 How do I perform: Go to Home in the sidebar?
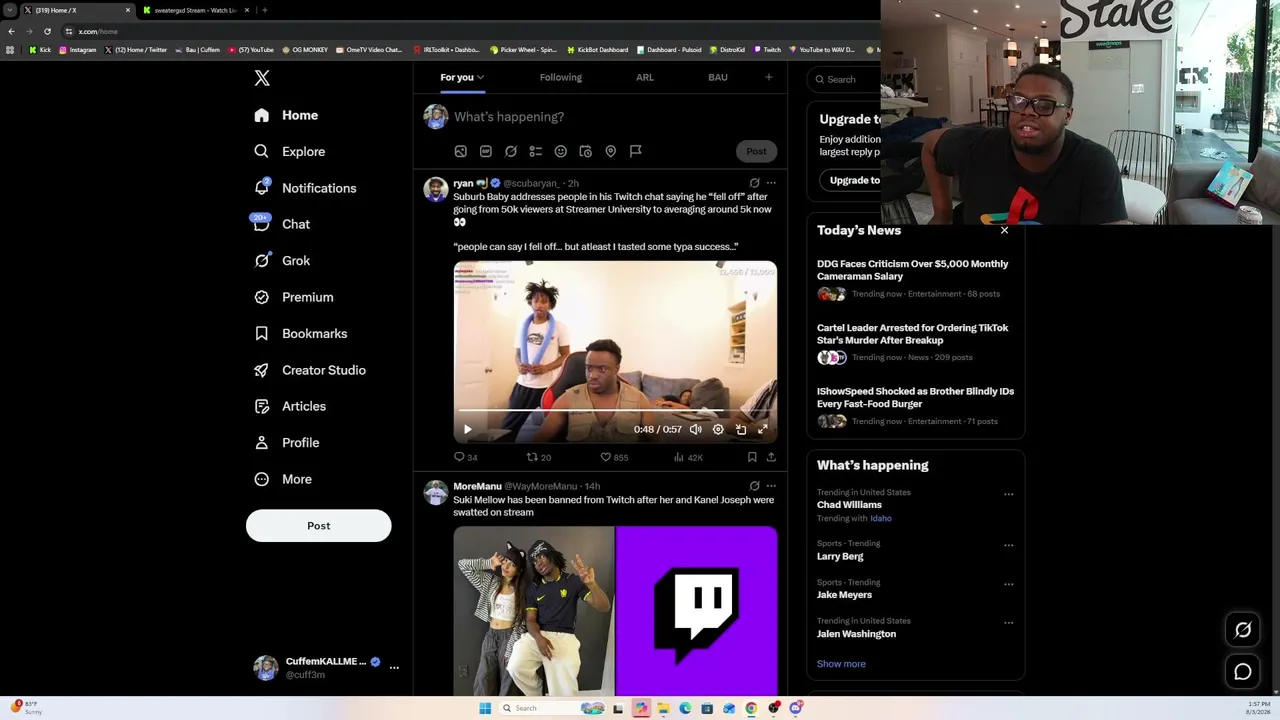(286, 115)
